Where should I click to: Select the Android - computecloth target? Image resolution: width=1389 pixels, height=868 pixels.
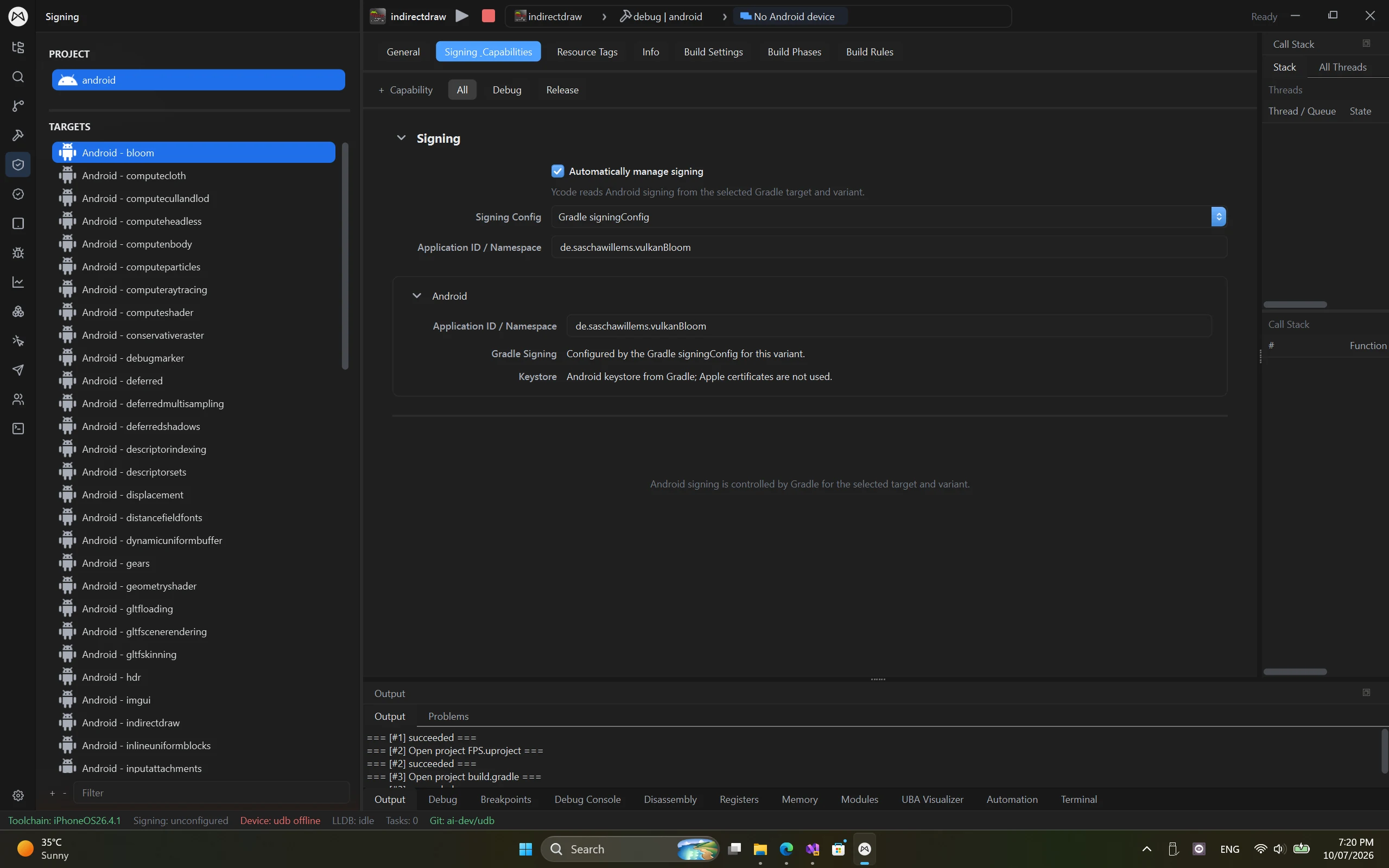coord(193,176)
